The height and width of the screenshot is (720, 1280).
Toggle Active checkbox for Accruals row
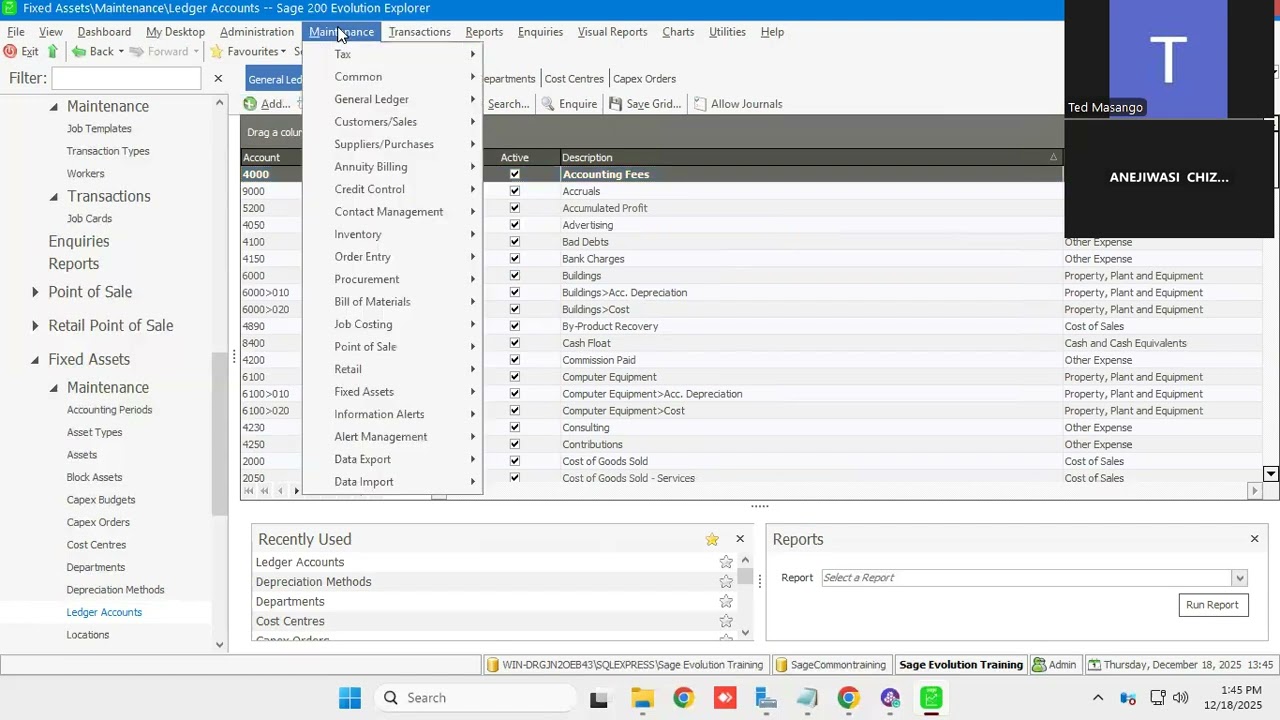point(515,191)
